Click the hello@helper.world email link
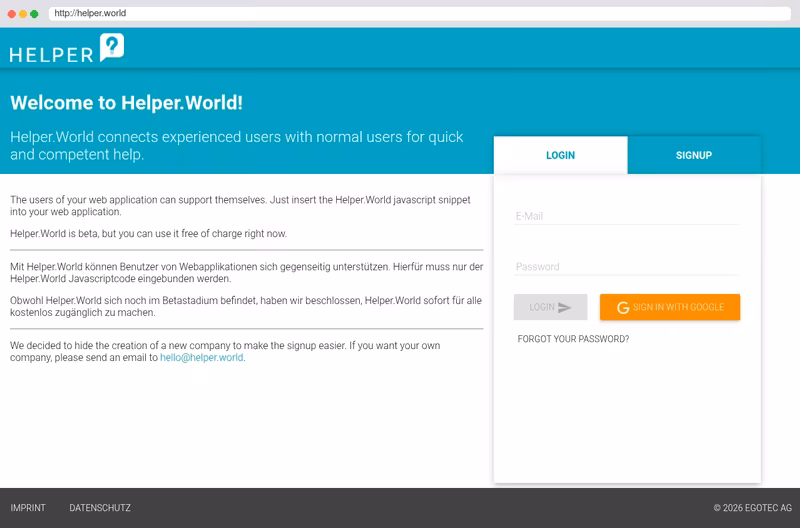 (x=202, y=358)
